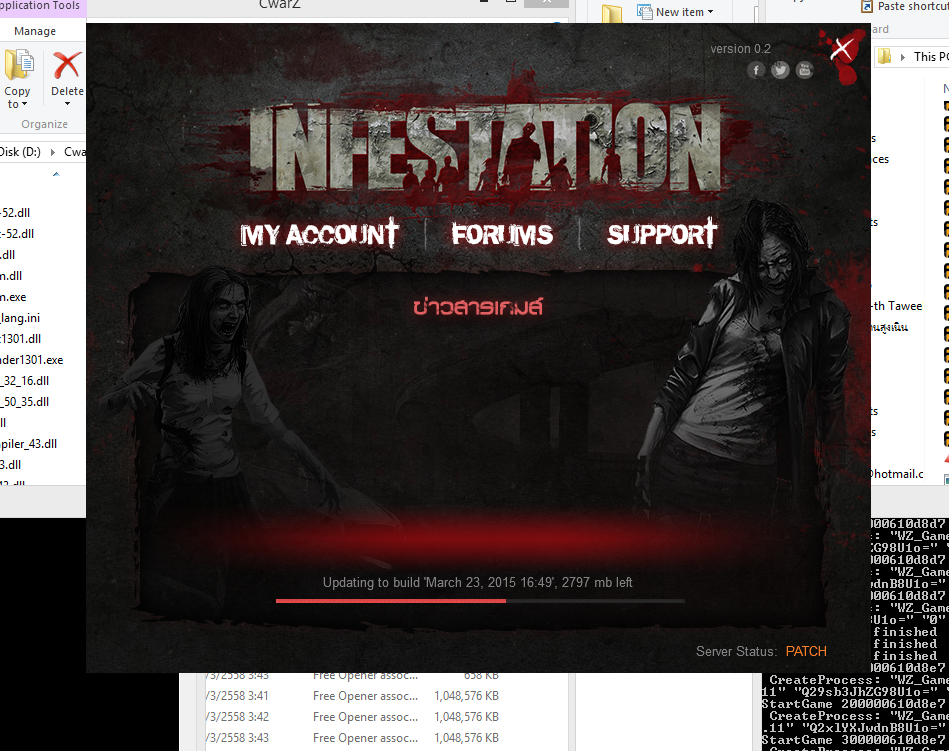The image size is (949, 751).
Task: Select the file ending in lang.ini
Action: 22,317
